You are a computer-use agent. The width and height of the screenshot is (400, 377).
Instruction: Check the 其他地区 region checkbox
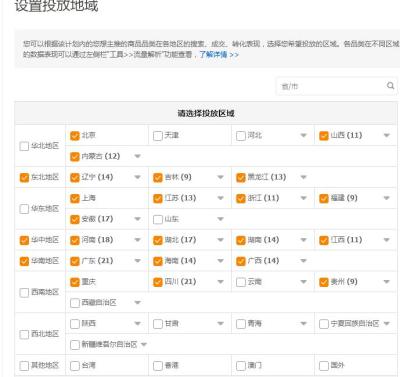click(24, 366)
